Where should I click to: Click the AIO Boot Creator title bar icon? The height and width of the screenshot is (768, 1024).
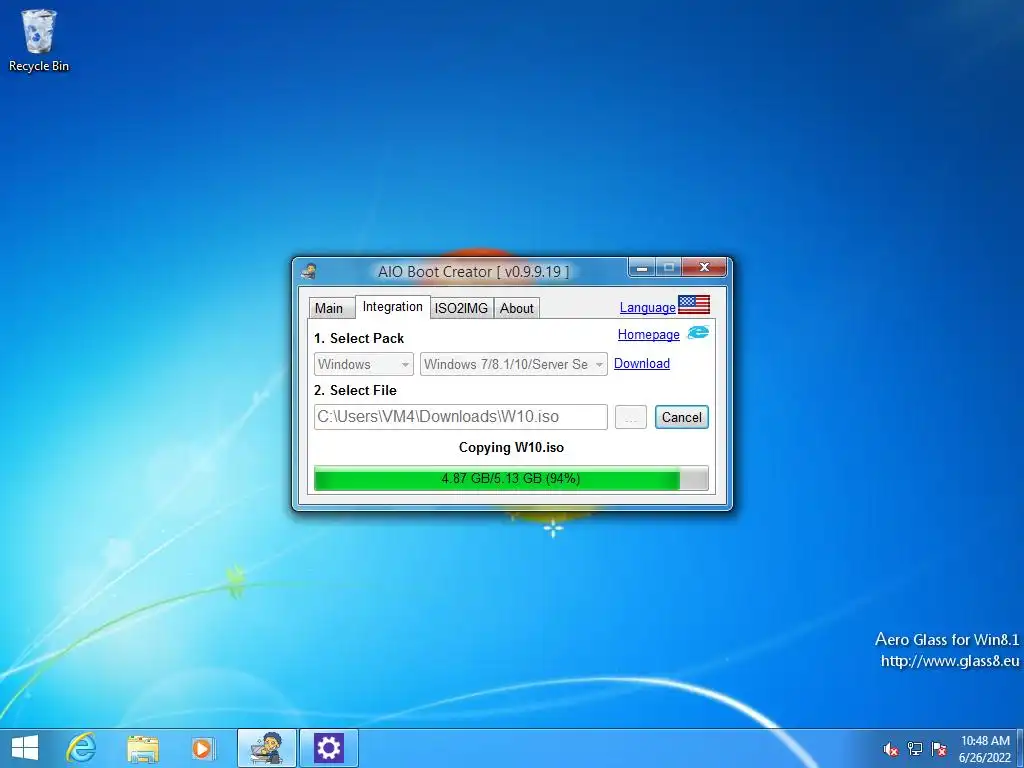(309, 271)
